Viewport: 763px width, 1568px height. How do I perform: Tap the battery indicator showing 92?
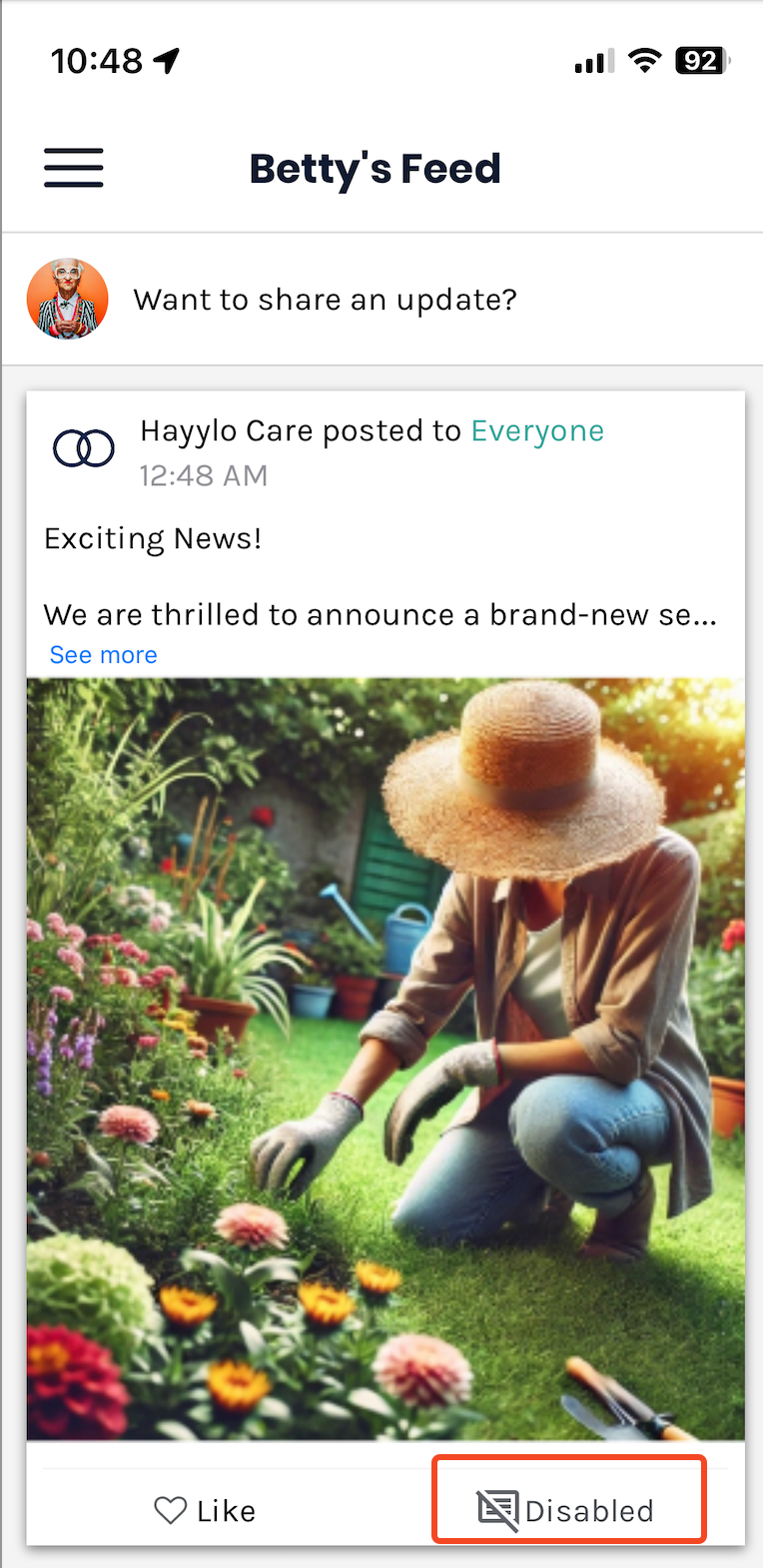703,61
